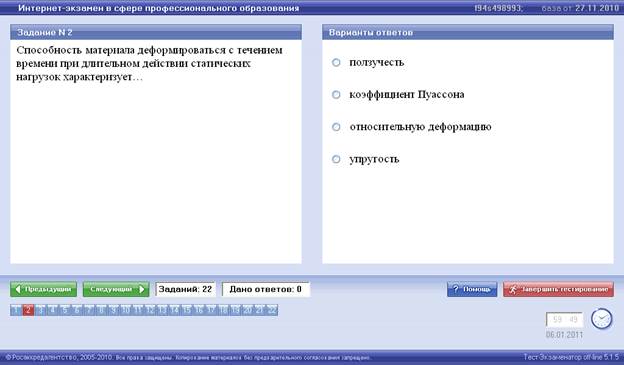This screenshot has height=365, width=624.
Task: Jump to question number 4
Action: coord(53,310)
